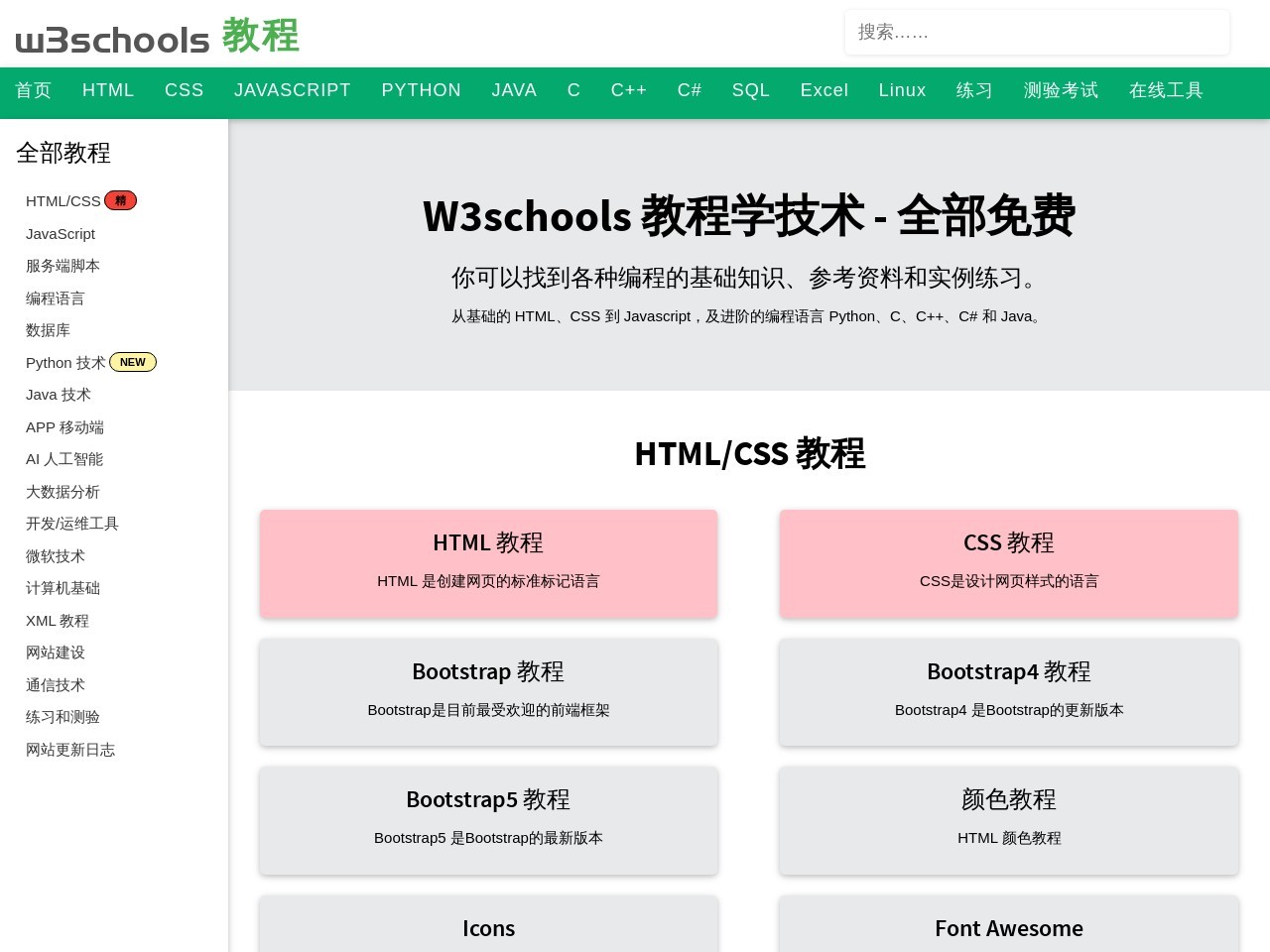Open 数据库 sidebar category
Image resolution: width=1270 pixels, height=952 pixels.
pyautogui.click(x=48, y=330)
